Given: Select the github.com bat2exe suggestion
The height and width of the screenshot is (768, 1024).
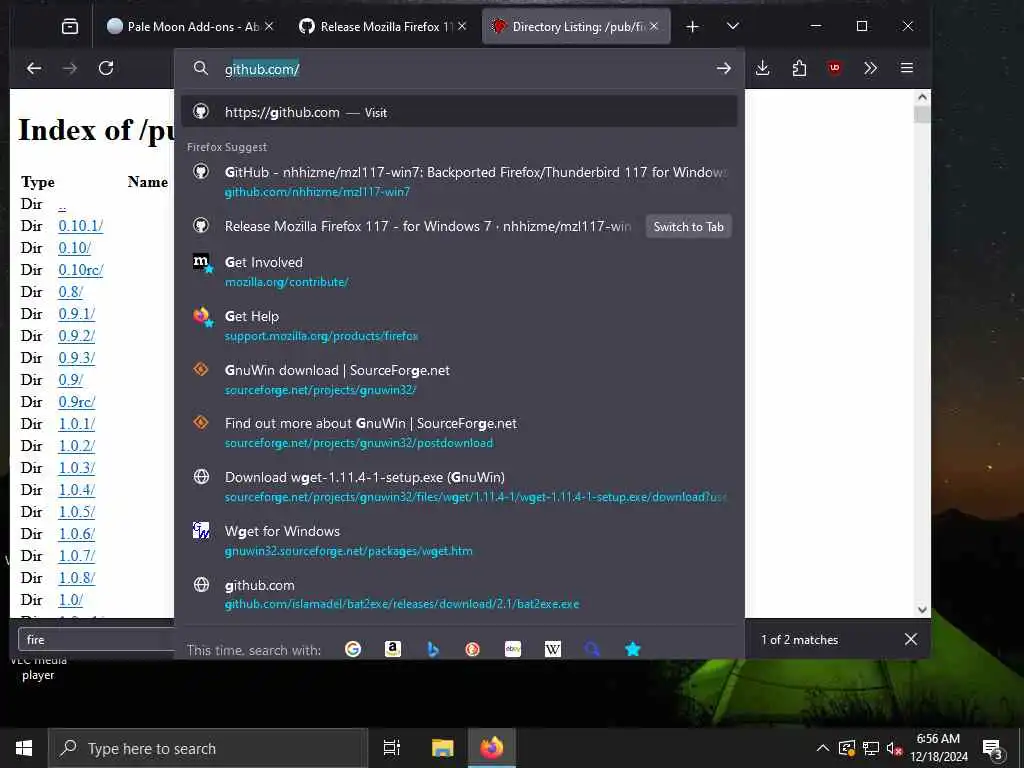Looking at the screenshot, I should [x=459, y=594].
